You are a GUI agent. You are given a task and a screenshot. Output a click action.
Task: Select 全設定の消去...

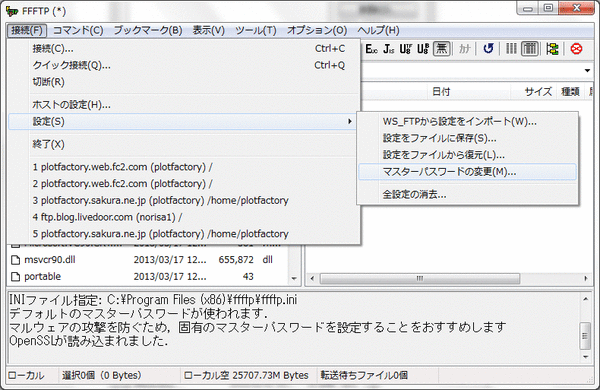tap(467, 194)
